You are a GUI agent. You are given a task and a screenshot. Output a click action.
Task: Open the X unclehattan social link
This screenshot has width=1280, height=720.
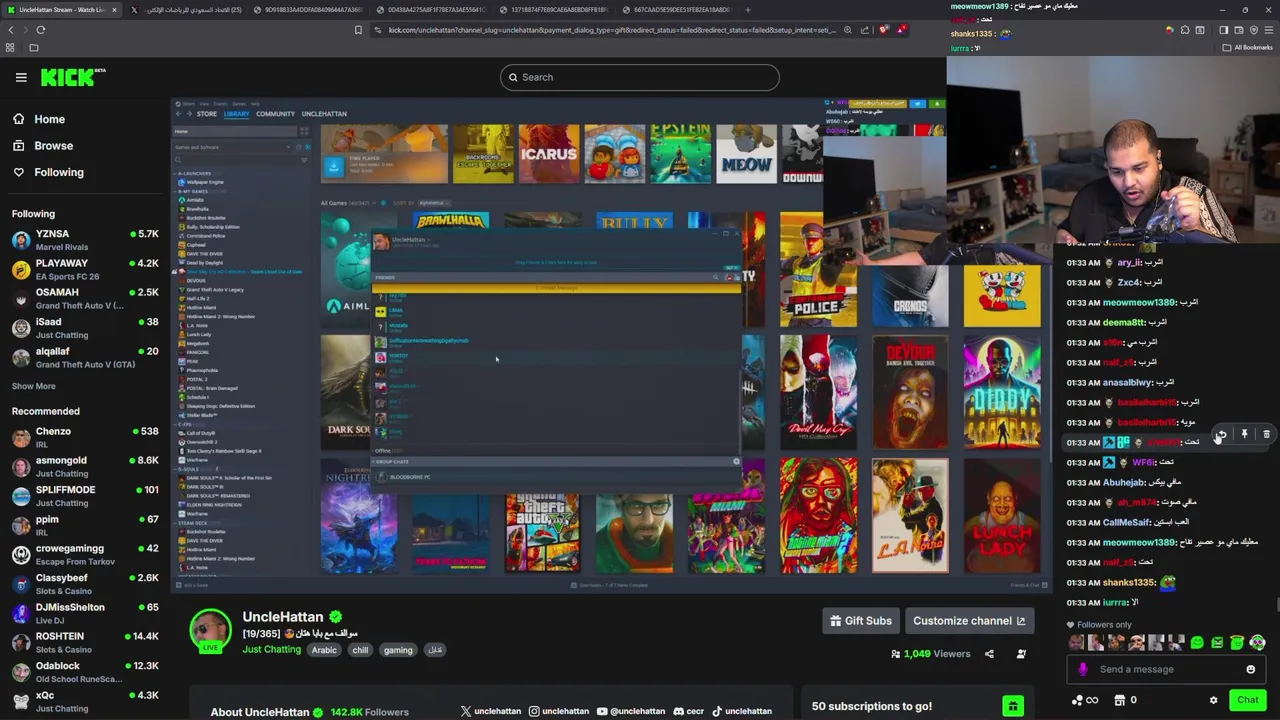[491, 711]
